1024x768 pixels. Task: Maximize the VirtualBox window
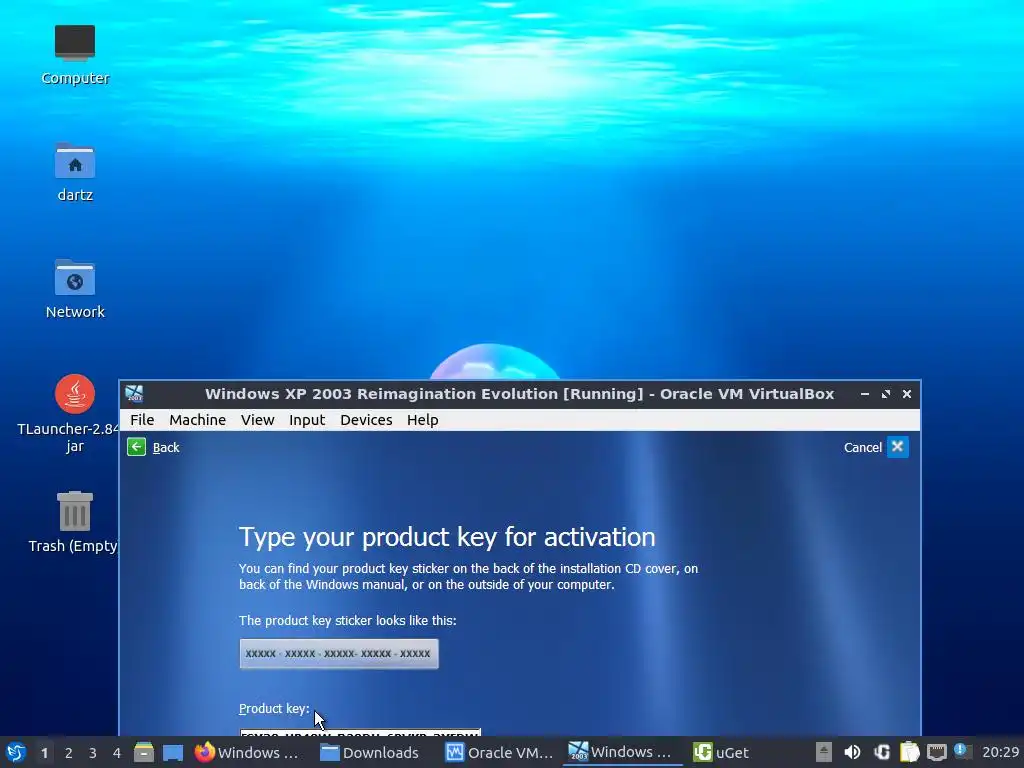886,394
